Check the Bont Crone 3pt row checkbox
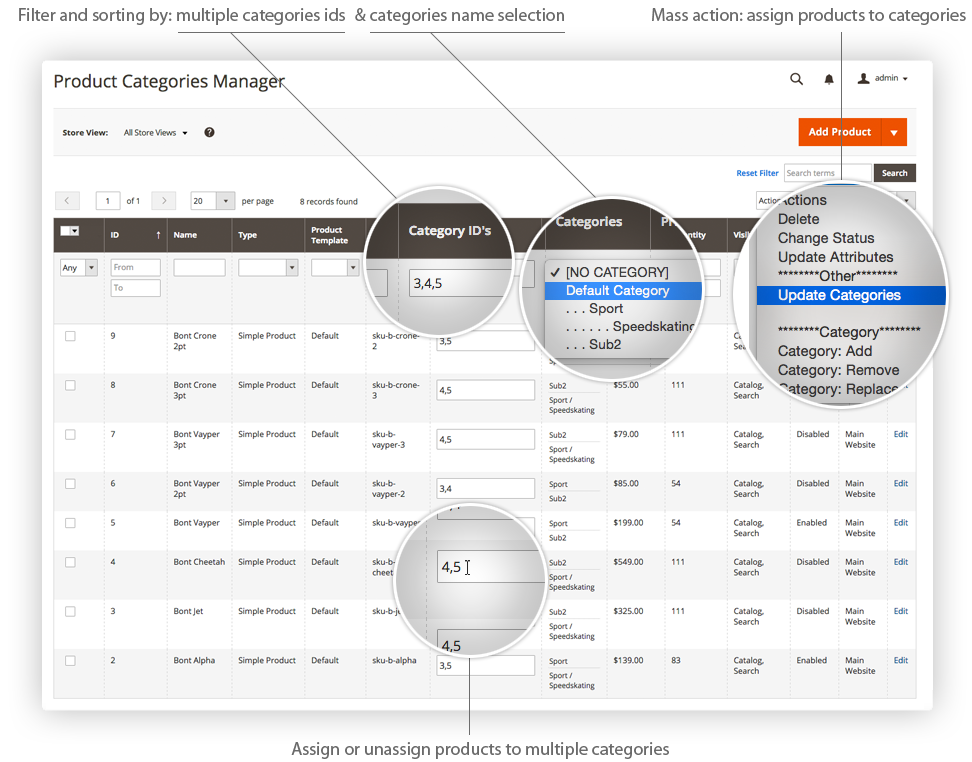Screen dimensions: 972x762 [x=70, y=386]
